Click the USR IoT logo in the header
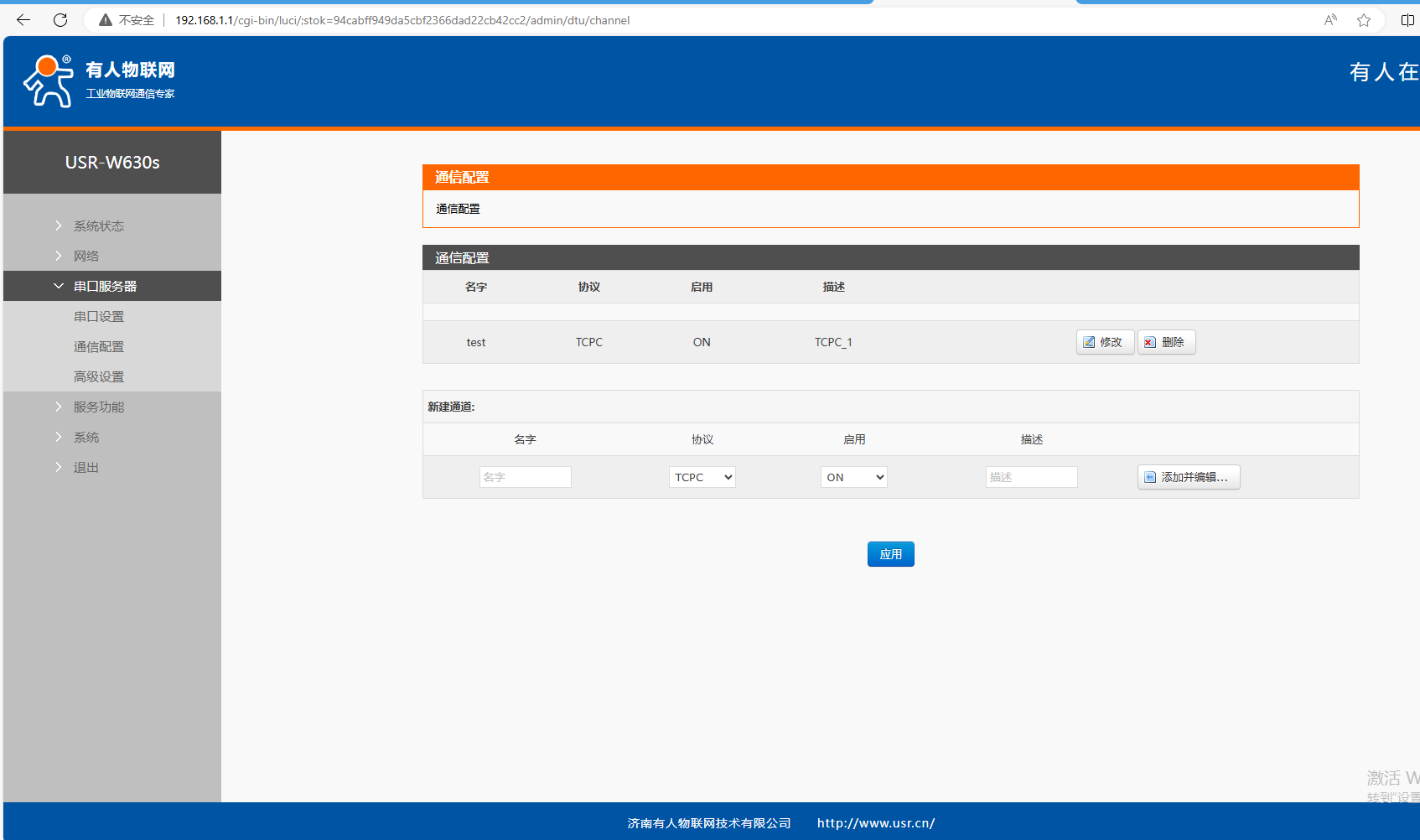The width and height of the screenshot is (1420, 840). click(99, 81)
